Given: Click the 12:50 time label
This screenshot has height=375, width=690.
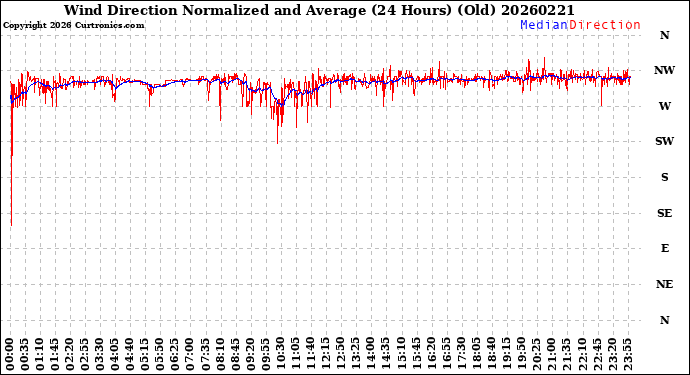Looking at the screenshot, I should (x=341, y=354).
